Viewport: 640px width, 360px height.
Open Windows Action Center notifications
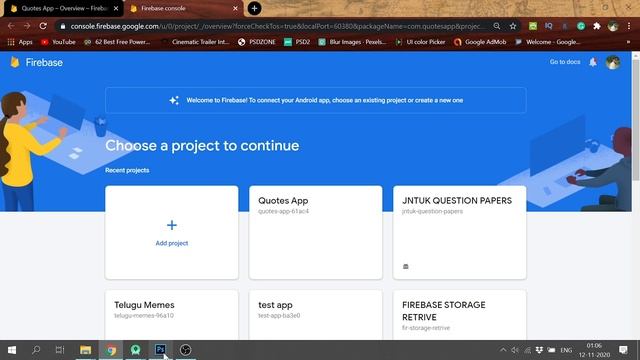click(623, 350)
